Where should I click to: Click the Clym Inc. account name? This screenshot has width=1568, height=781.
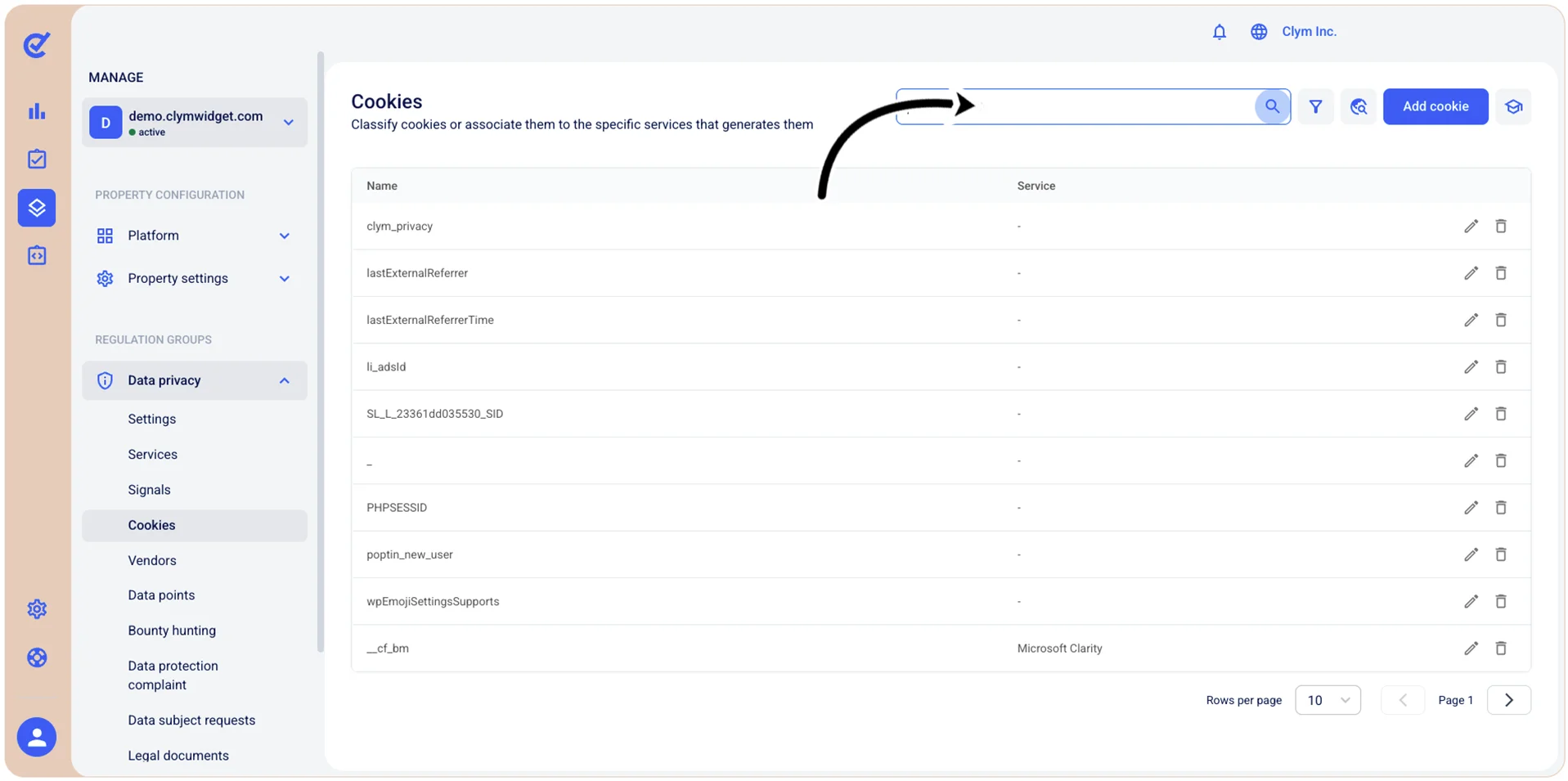click(1309, 32)
